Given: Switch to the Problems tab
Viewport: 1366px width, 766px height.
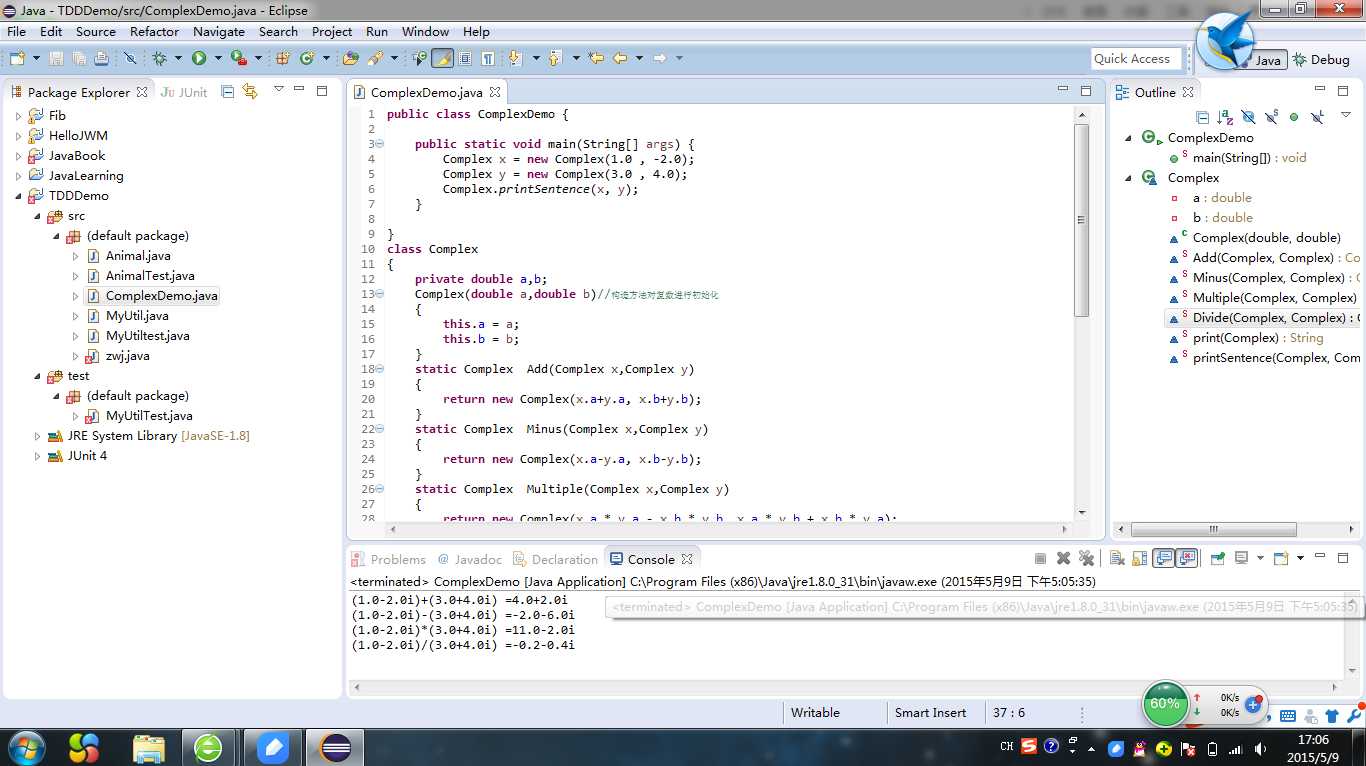Looking at the screenshot, I should (388, 559).
